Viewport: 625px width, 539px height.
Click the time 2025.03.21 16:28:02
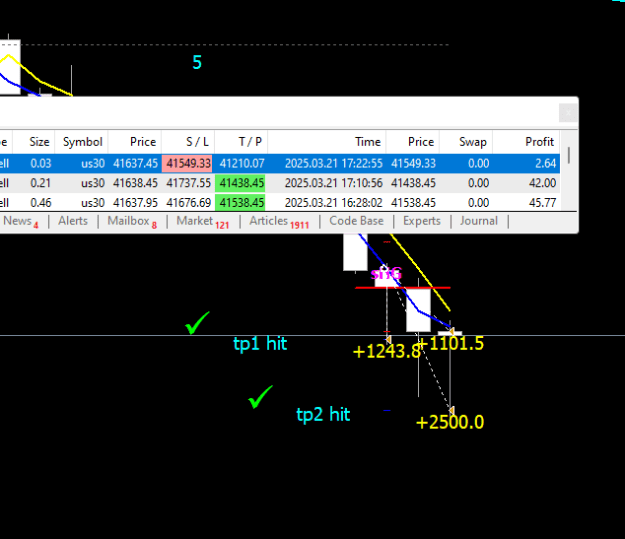pos(334,203)
